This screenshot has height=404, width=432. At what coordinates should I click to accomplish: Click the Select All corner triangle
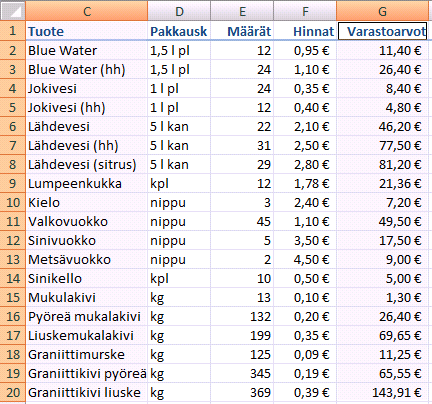13,11
